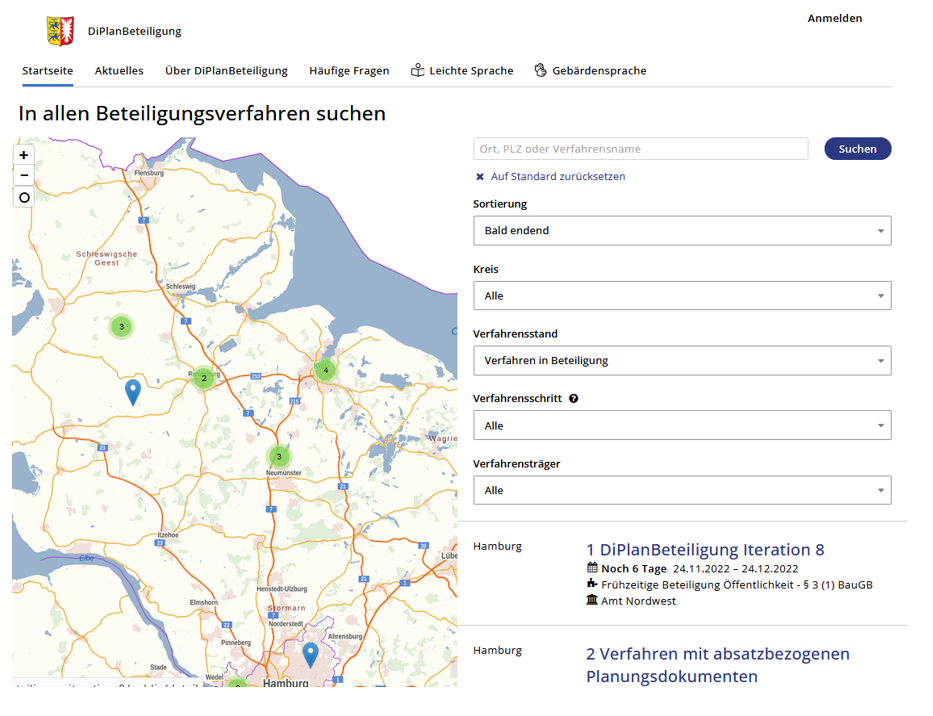
Task: Open the Verfahrensstand dropdown
Action: [681, 360]
